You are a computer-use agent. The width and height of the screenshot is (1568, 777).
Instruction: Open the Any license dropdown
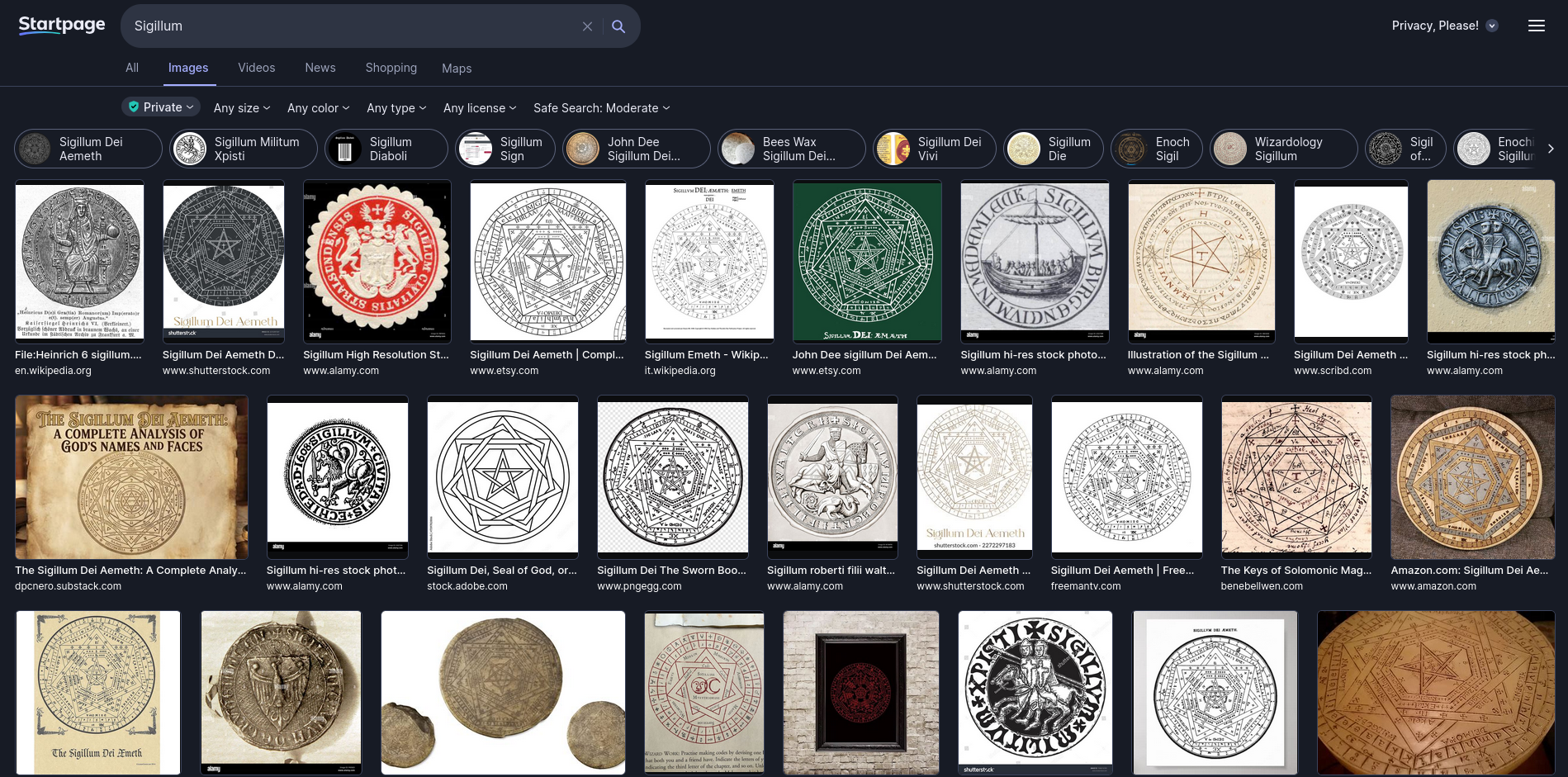point(480,108)
